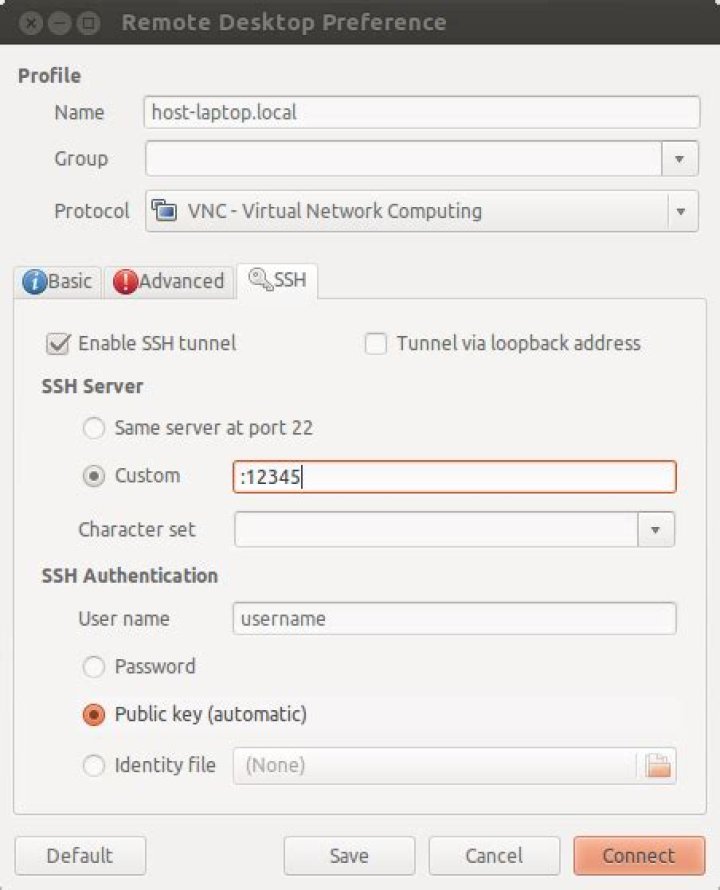
Task: Enable Tunnel via loopback address
Action: tap(376, 343)
